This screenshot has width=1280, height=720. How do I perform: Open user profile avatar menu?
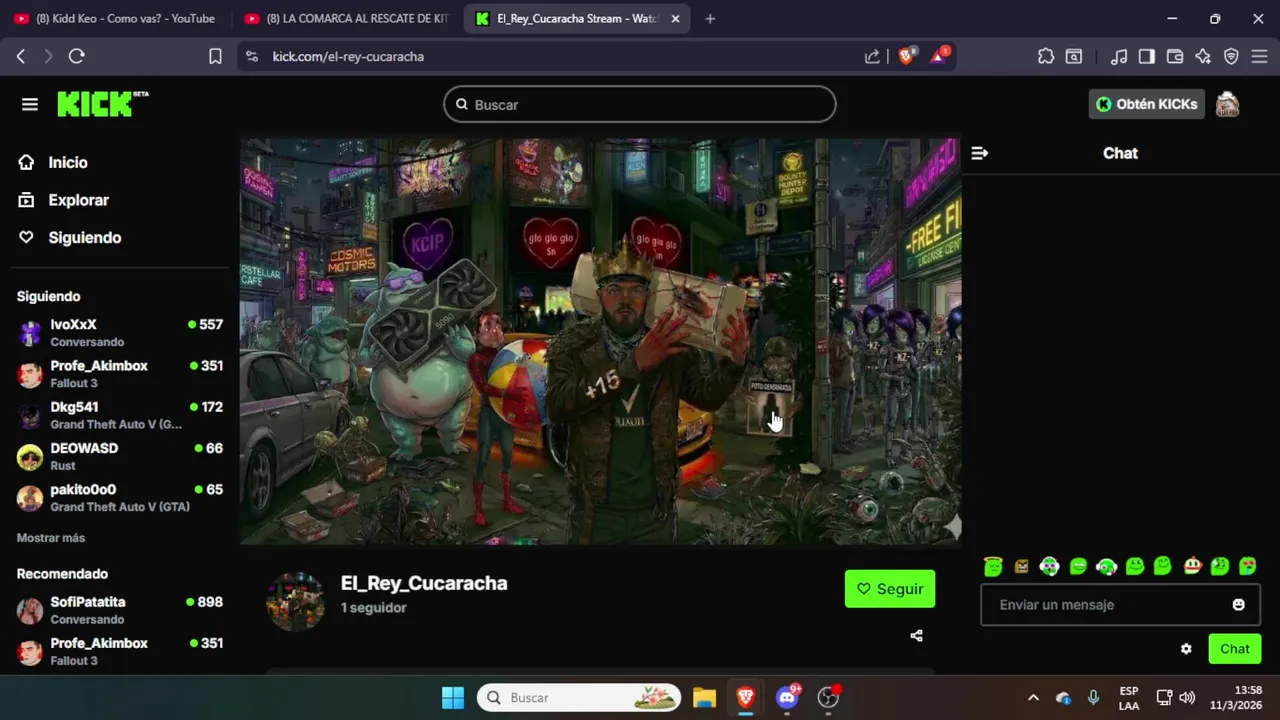point(1227,104)
